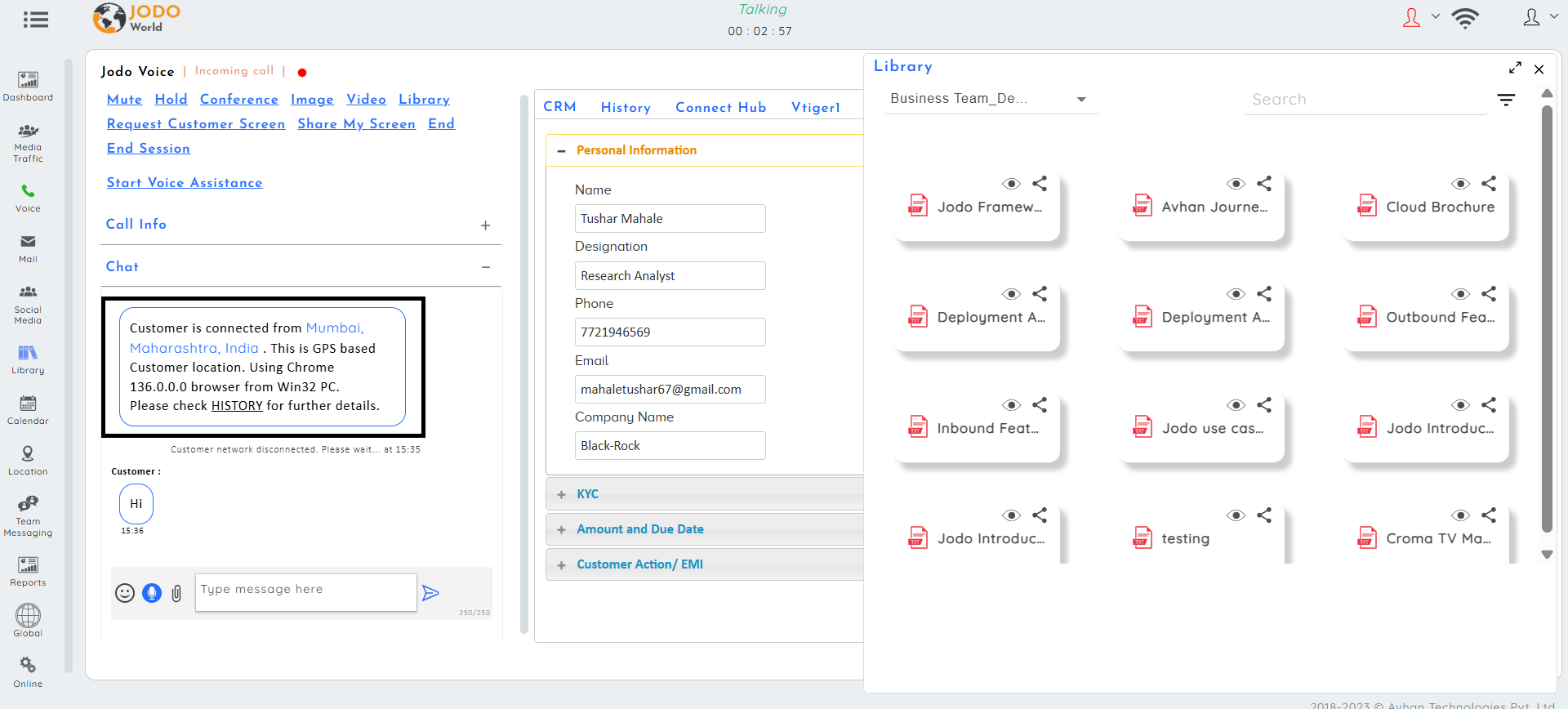Expand Library panel to full size
1568x709 pixels.
tap(1515, 68)
